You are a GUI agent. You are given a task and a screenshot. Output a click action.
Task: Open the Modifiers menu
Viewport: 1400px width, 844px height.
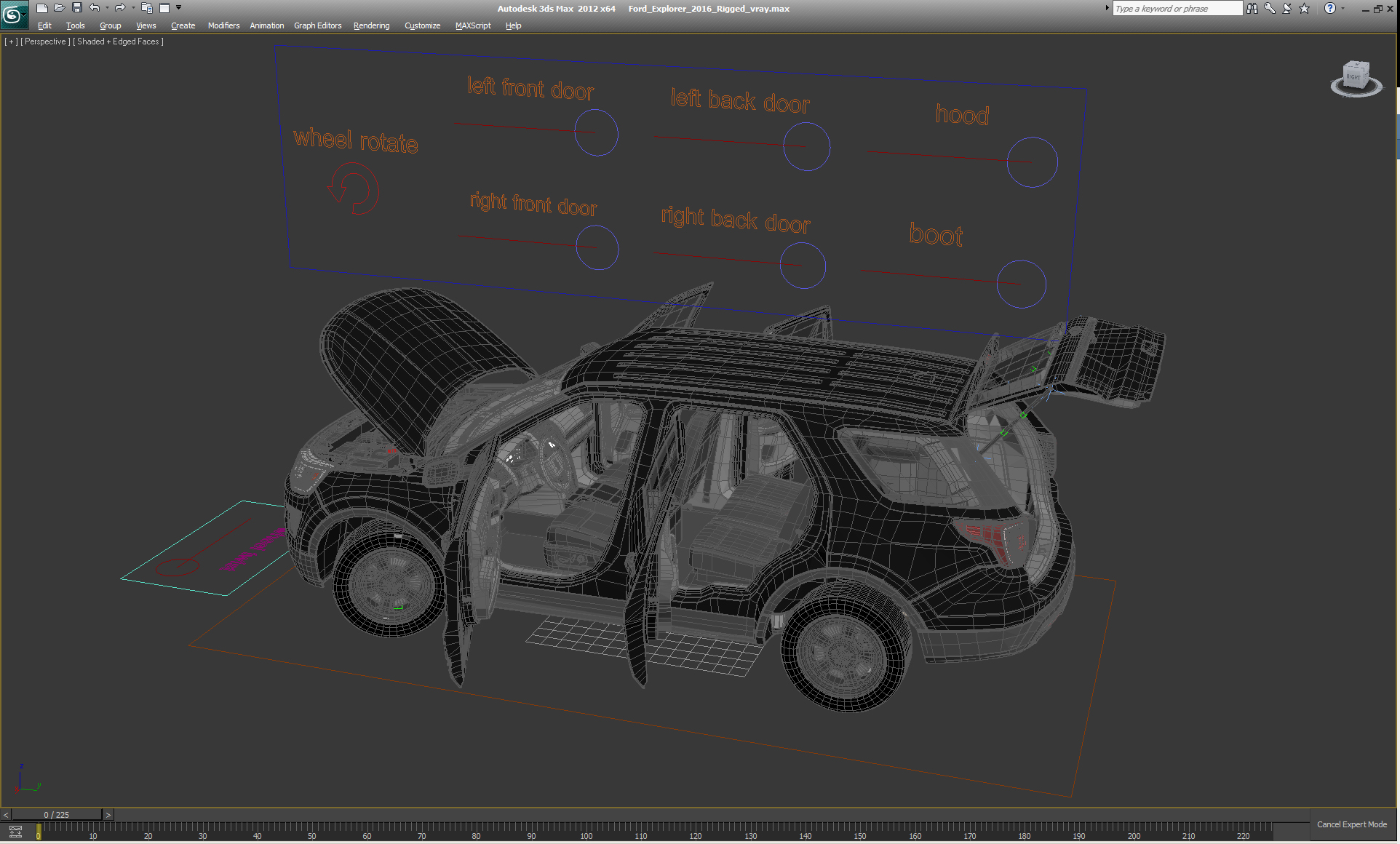[223, 25]
